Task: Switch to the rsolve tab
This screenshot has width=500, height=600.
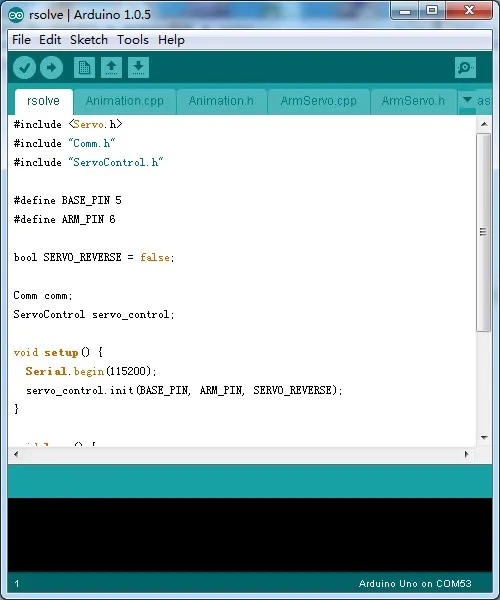Action: click(x=43, y=101)
